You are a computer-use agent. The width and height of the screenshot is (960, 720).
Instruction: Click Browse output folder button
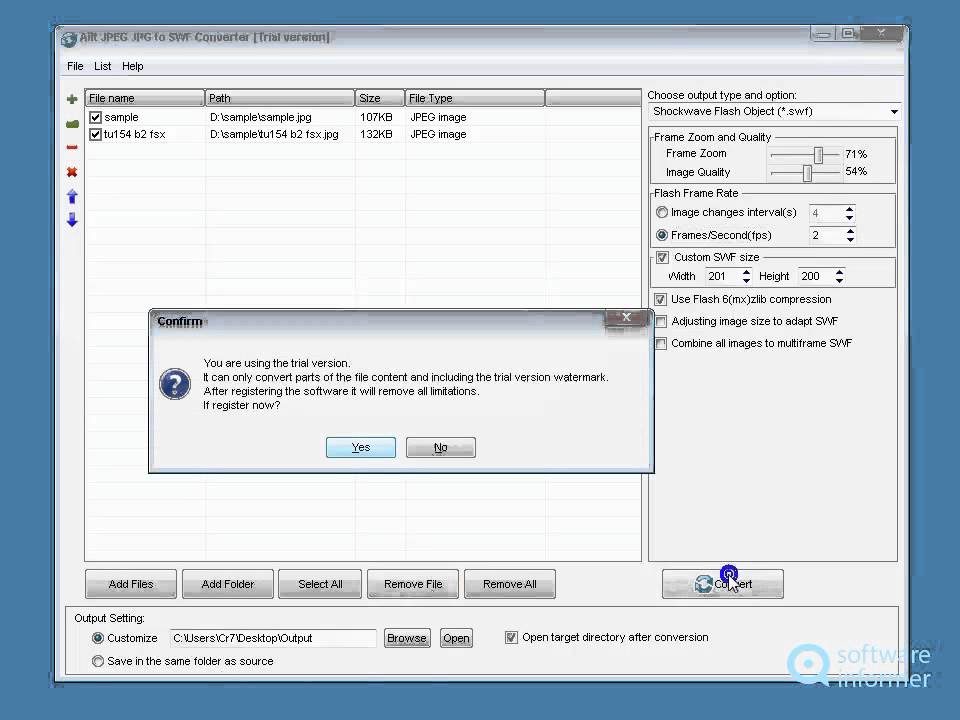click(407, 638)
